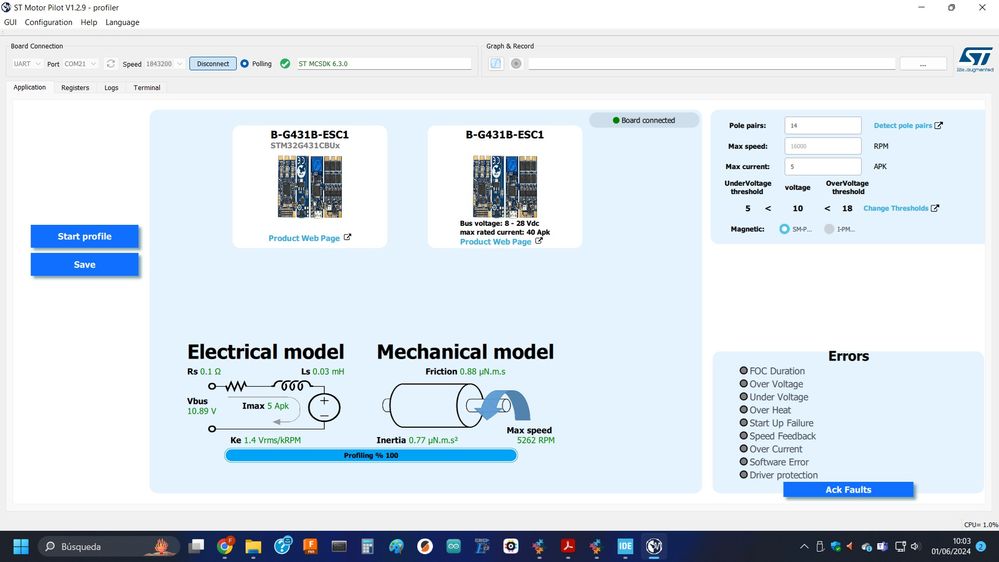Click the Max speed 5262 RPM value
Image resolution: width=999 pixels, height=562 pixels.
click(536, 440)
